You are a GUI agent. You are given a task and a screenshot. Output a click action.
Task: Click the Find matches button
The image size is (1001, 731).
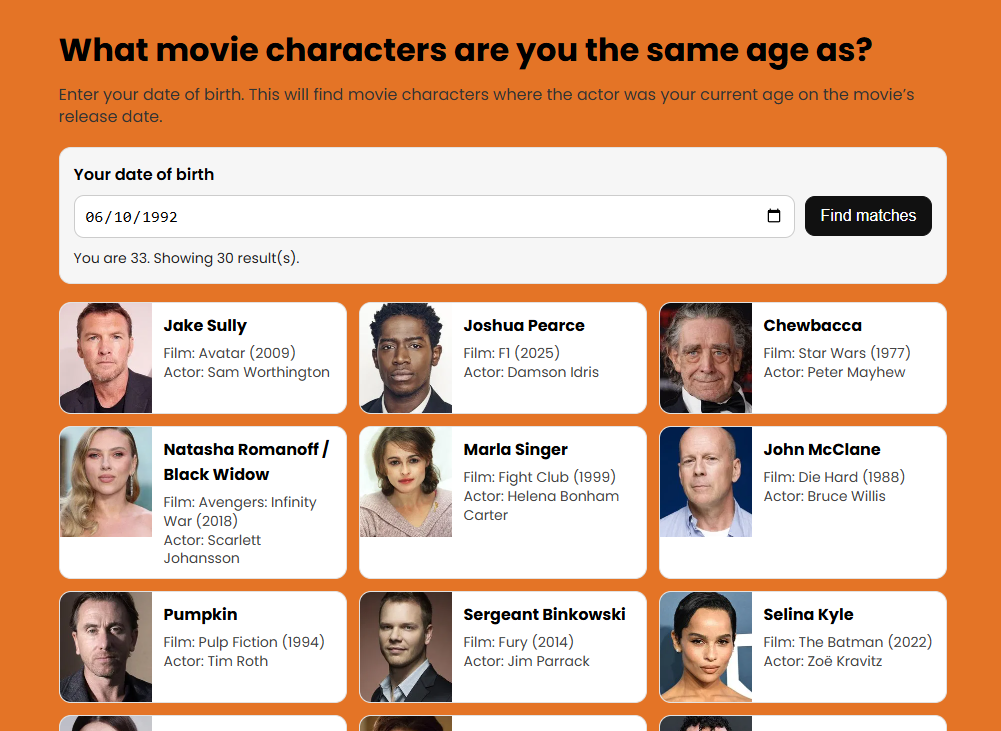click(868, 215)
